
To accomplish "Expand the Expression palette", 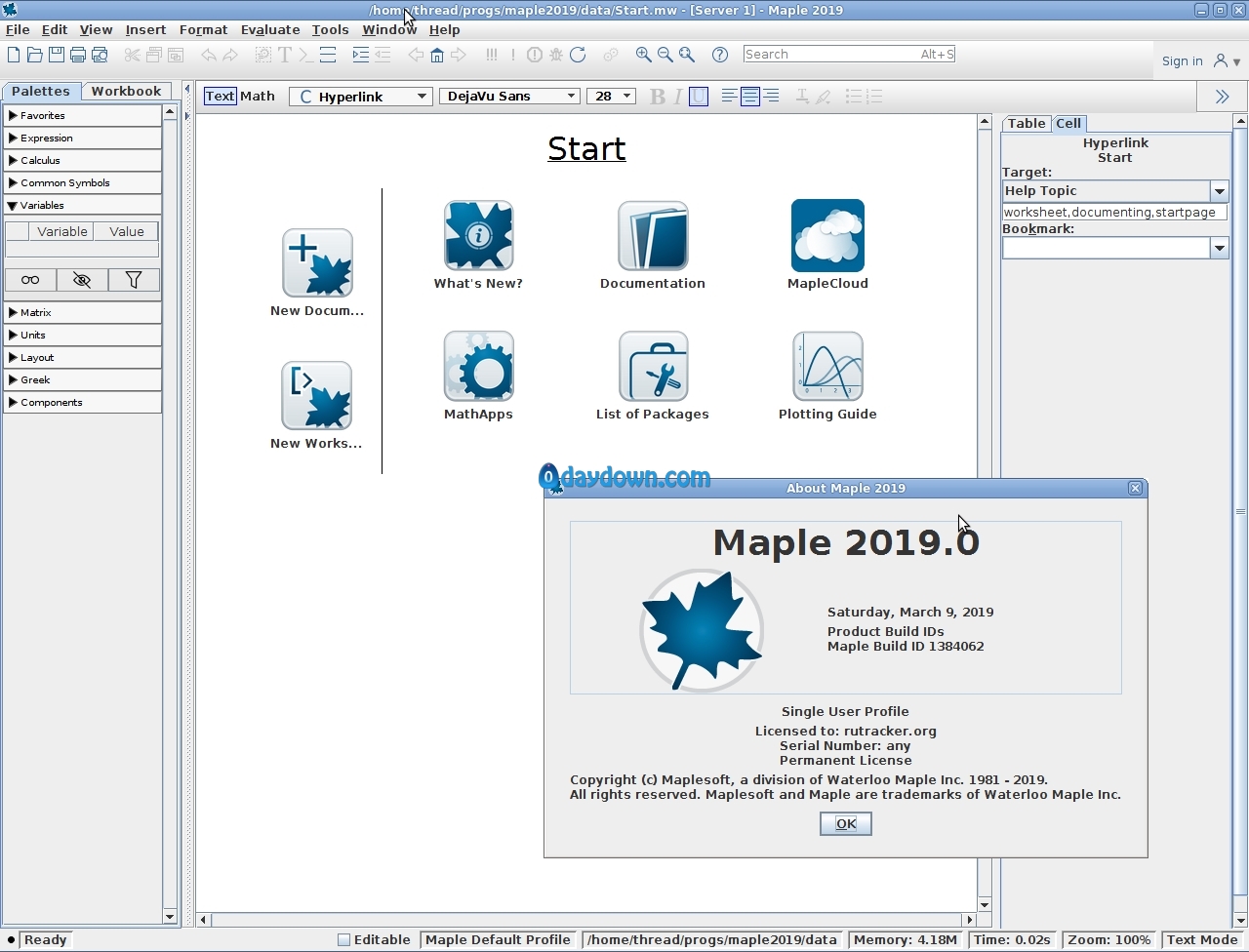I will pos(82,138).
